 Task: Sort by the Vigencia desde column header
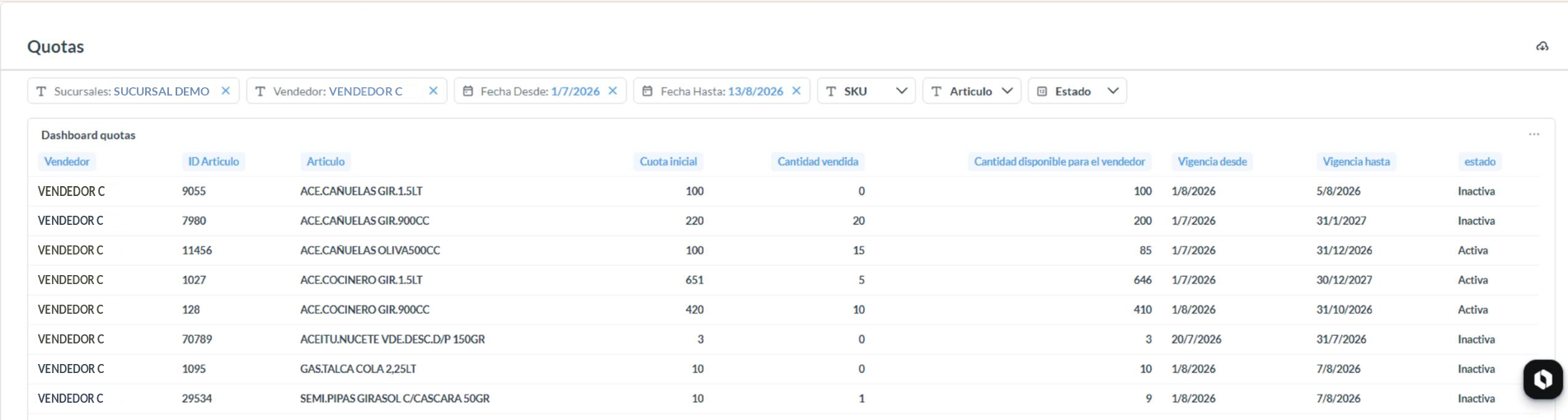1212,161
